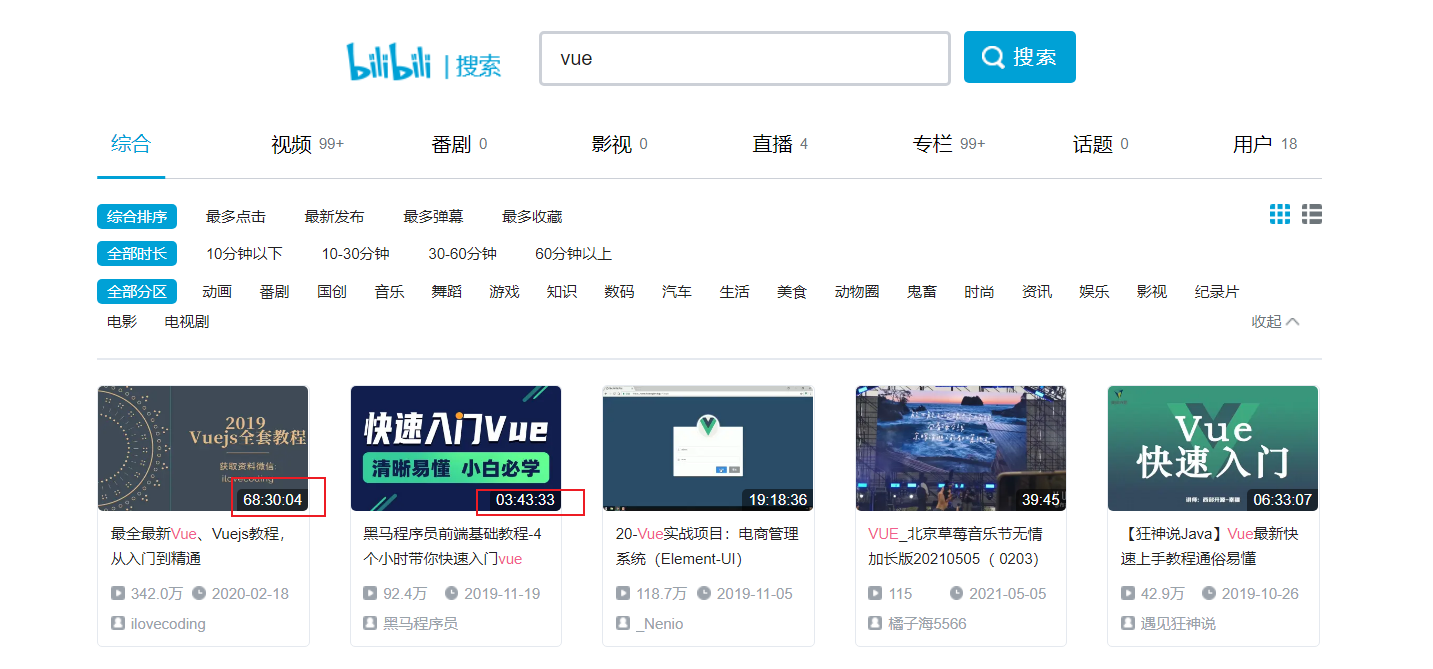Filter by 鬼畜 category
This screenshot has height=669, width=1433.
[x=922, y=292]
